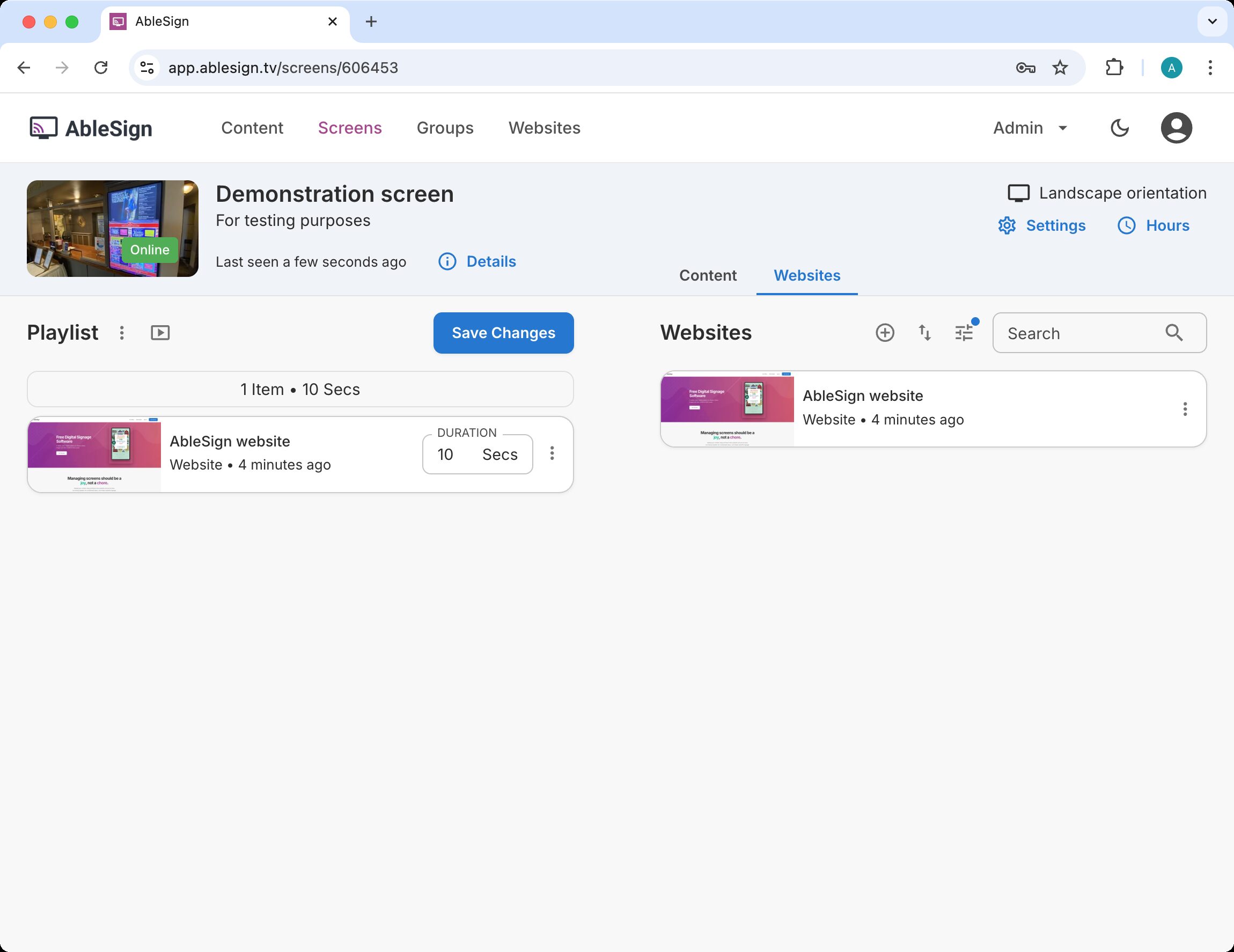Click the Hours clock icon
Image resolution: width=1234 pixels, height=952 pixels.
tap(1126, 225)
